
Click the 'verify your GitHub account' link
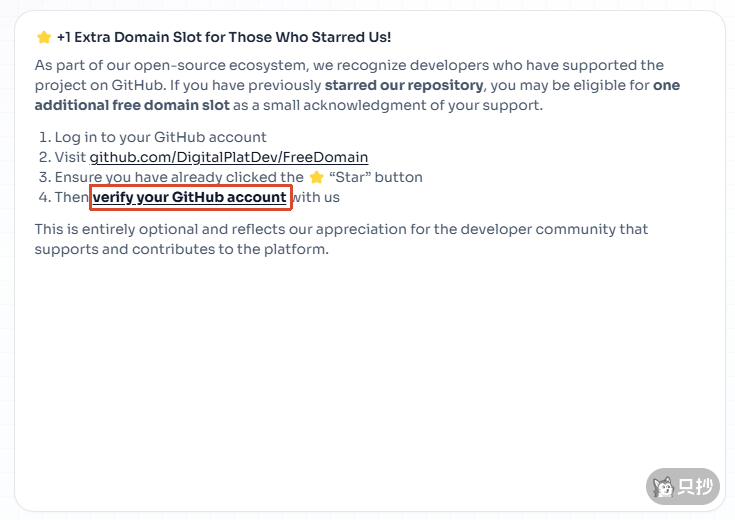189,197
